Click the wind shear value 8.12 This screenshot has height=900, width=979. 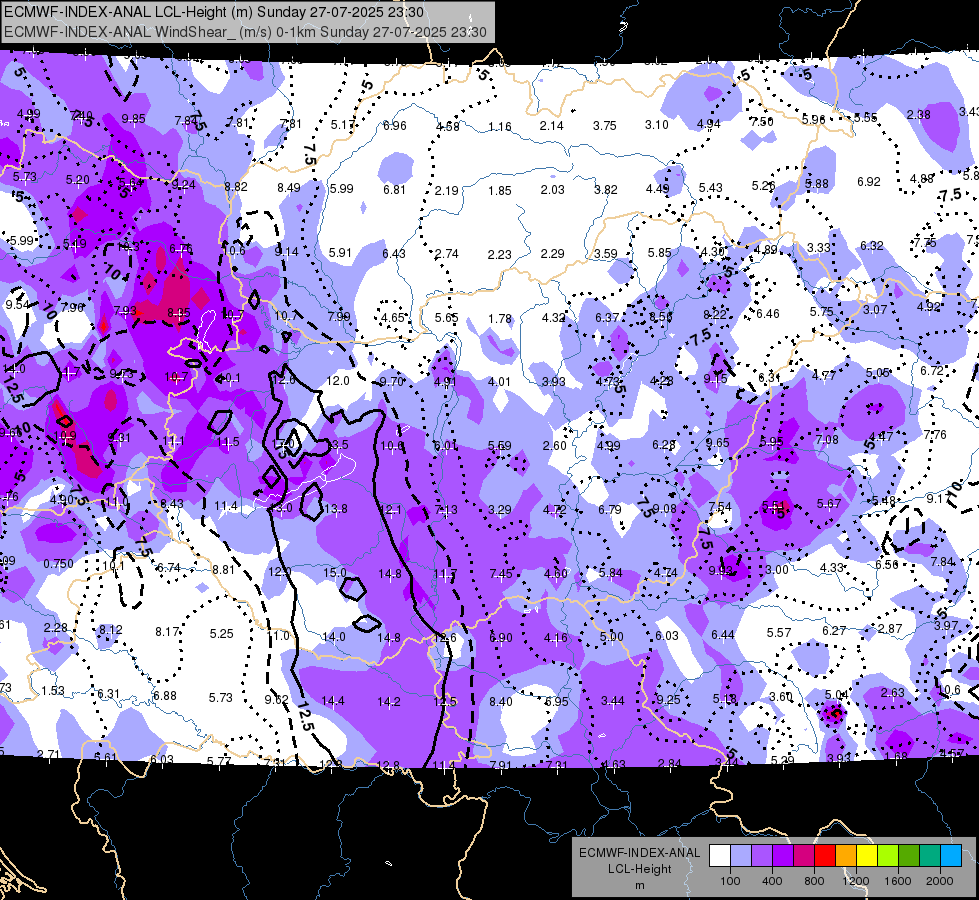coord(111,629)
